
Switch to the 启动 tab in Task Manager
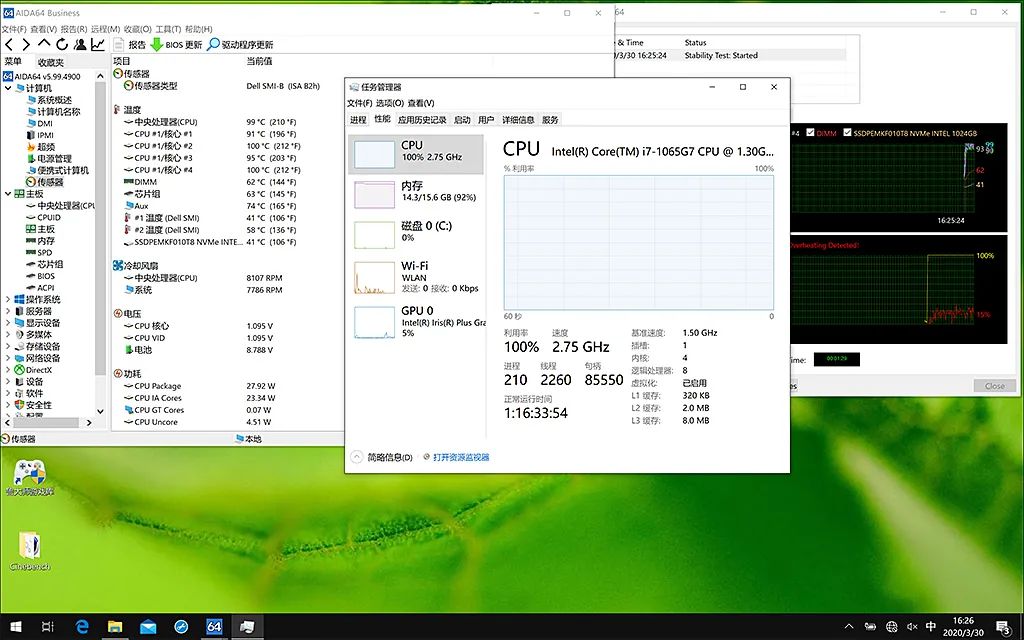pyautogui.click(x=462, y=120)
